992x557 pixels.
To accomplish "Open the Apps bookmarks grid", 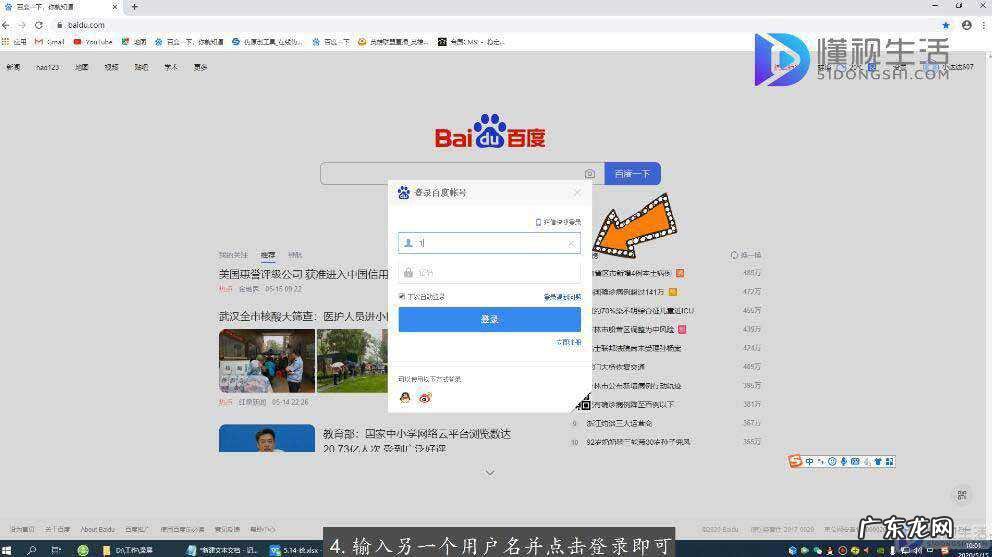I will pyautogui.click(x=15, y=42).
